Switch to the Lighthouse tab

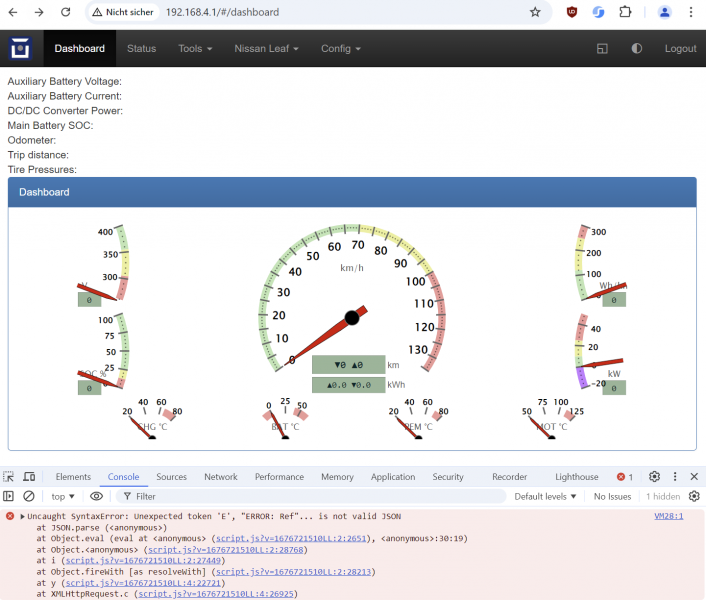[577, 477]
